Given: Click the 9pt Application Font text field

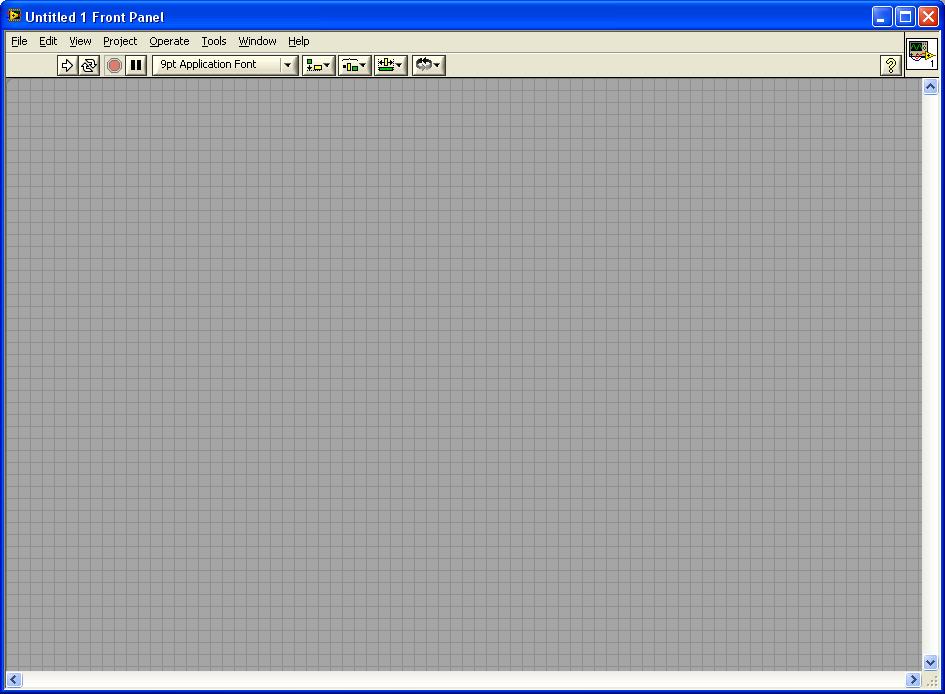Looking at the screenshot, I should (217, 65).
